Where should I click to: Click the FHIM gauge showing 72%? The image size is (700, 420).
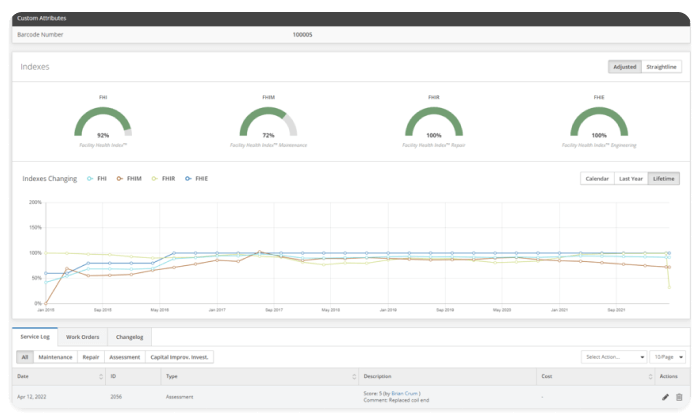tap(268, 123)
